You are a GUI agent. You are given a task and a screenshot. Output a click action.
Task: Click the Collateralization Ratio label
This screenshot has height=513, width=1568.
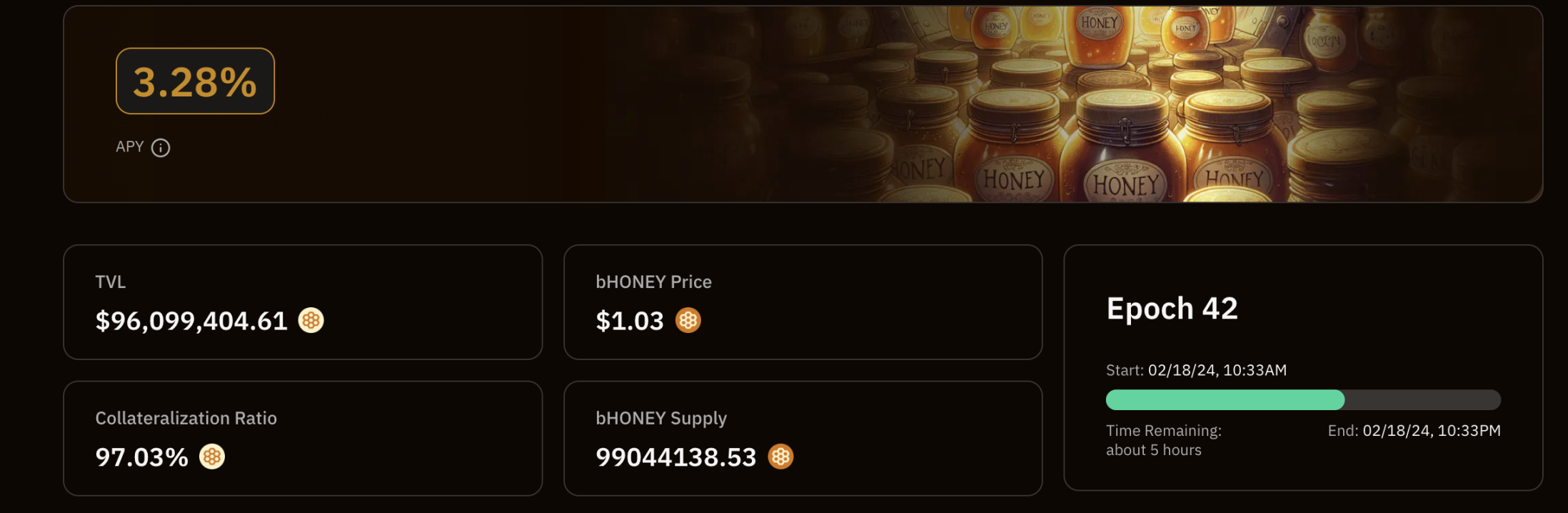(186, 418)
